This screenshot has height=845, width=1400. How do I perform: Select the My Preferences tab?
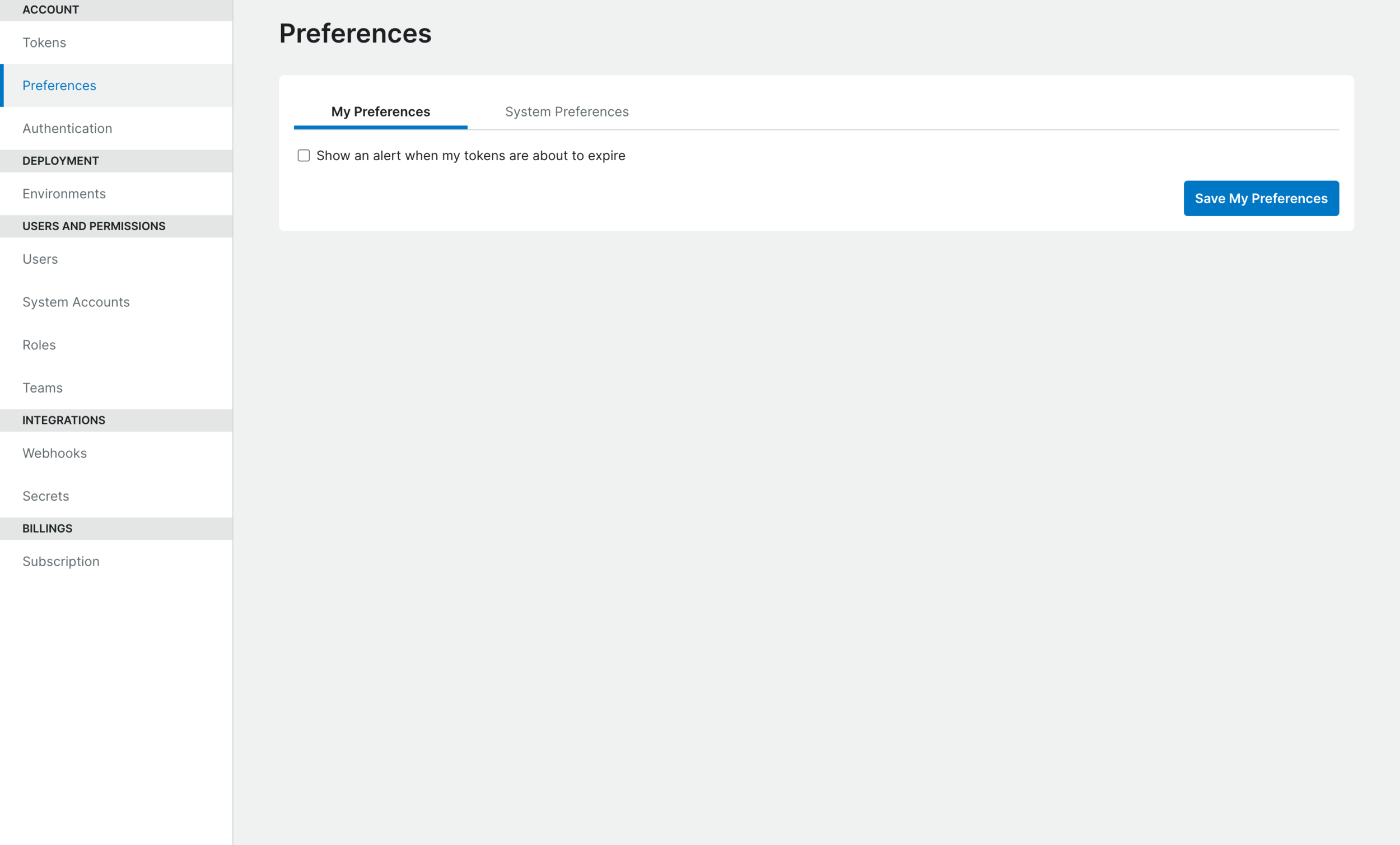380,111
